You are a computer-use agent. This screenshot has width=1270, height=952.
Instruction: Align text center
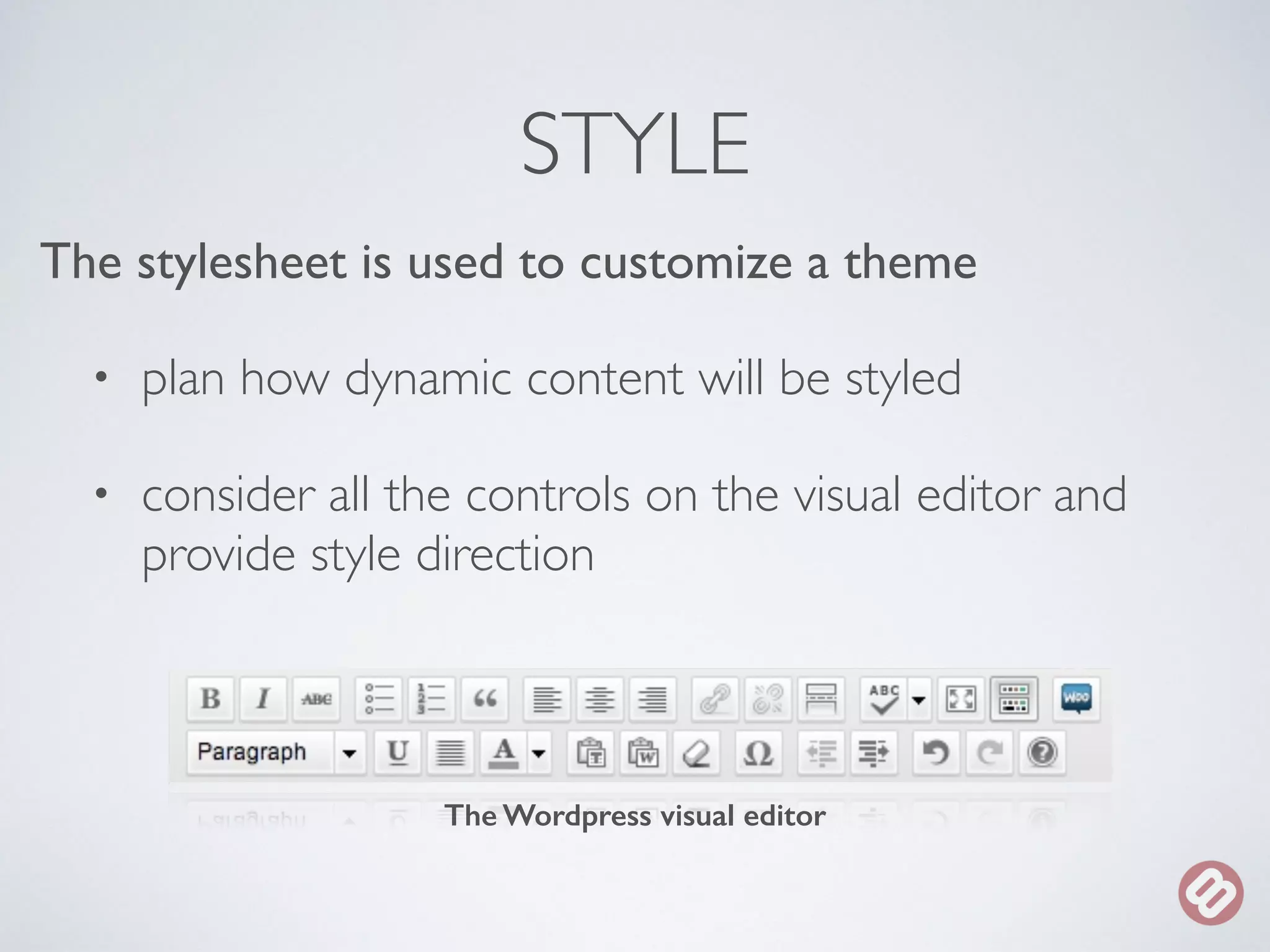[600, 699]
